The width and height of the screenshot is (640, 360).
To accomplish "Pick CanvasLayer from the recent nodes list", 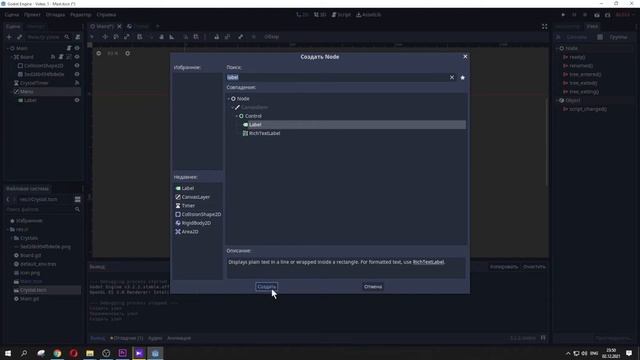I will [x=196, y=197].
